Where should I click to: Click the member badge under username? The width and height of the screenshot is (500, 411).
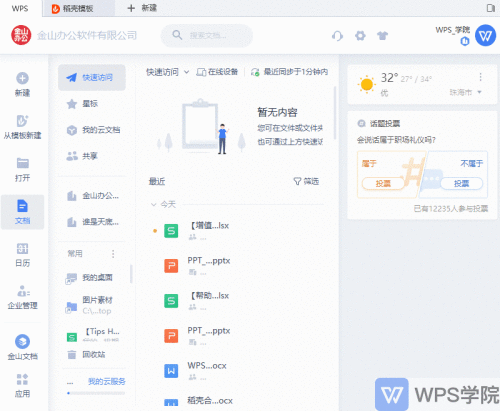click(465, 41)
